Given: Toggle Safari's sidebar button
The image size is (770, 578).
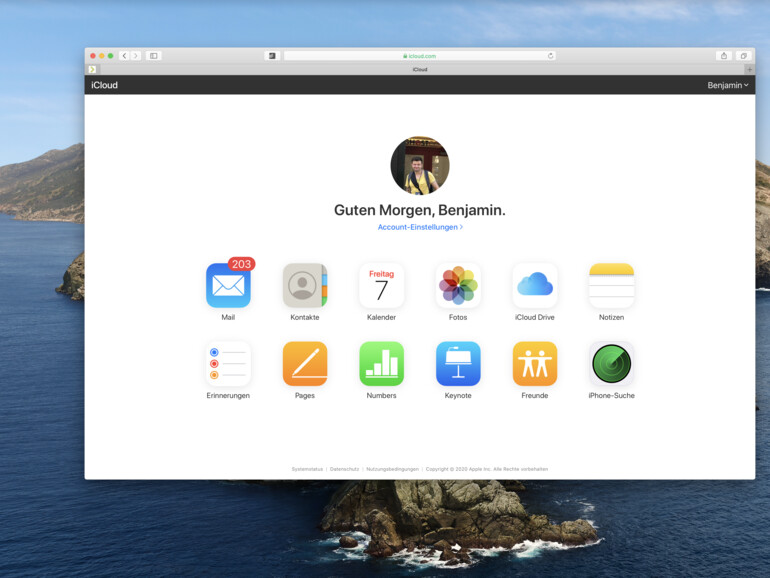Looking at the screenshot, I should 154,56.
